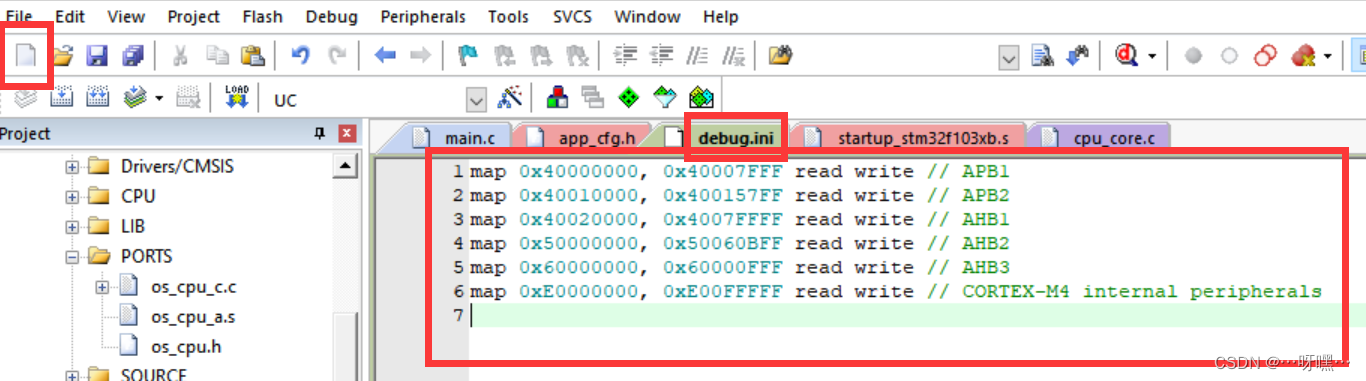Click the Redo arrow icon
1366x381 pixels.
coord(337,56)
